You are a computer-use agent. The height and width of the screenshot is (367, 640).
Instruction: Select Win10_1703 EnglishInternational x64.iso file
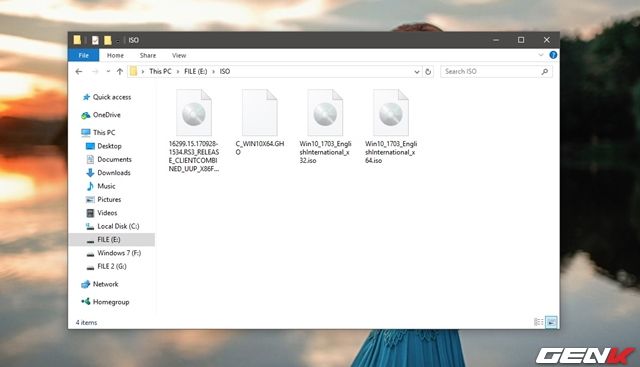click(x=391, y=127)
